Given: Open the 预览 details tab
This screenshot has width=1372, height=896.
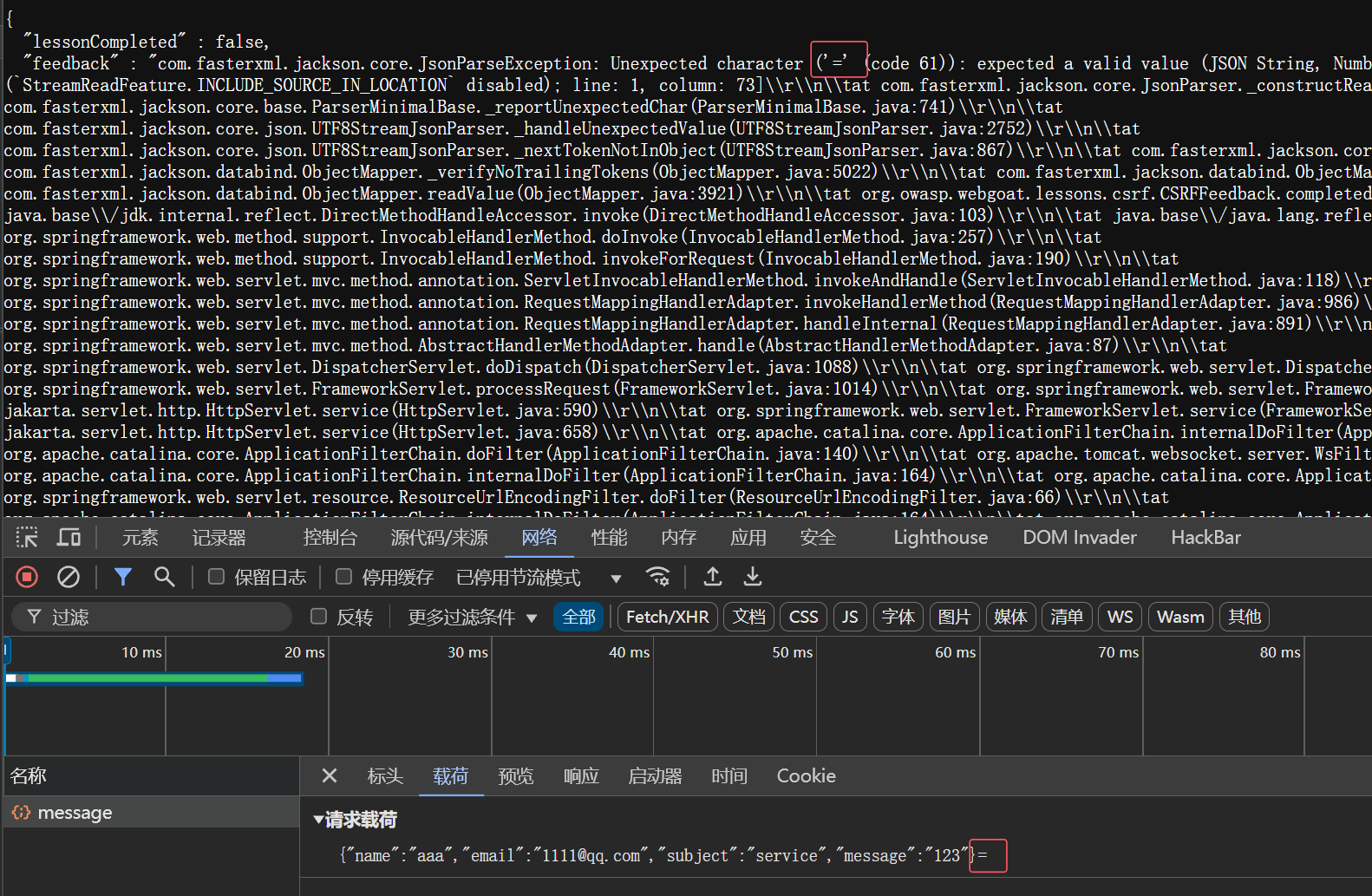Looking at the screenshot, I should [x=516, y=775].
